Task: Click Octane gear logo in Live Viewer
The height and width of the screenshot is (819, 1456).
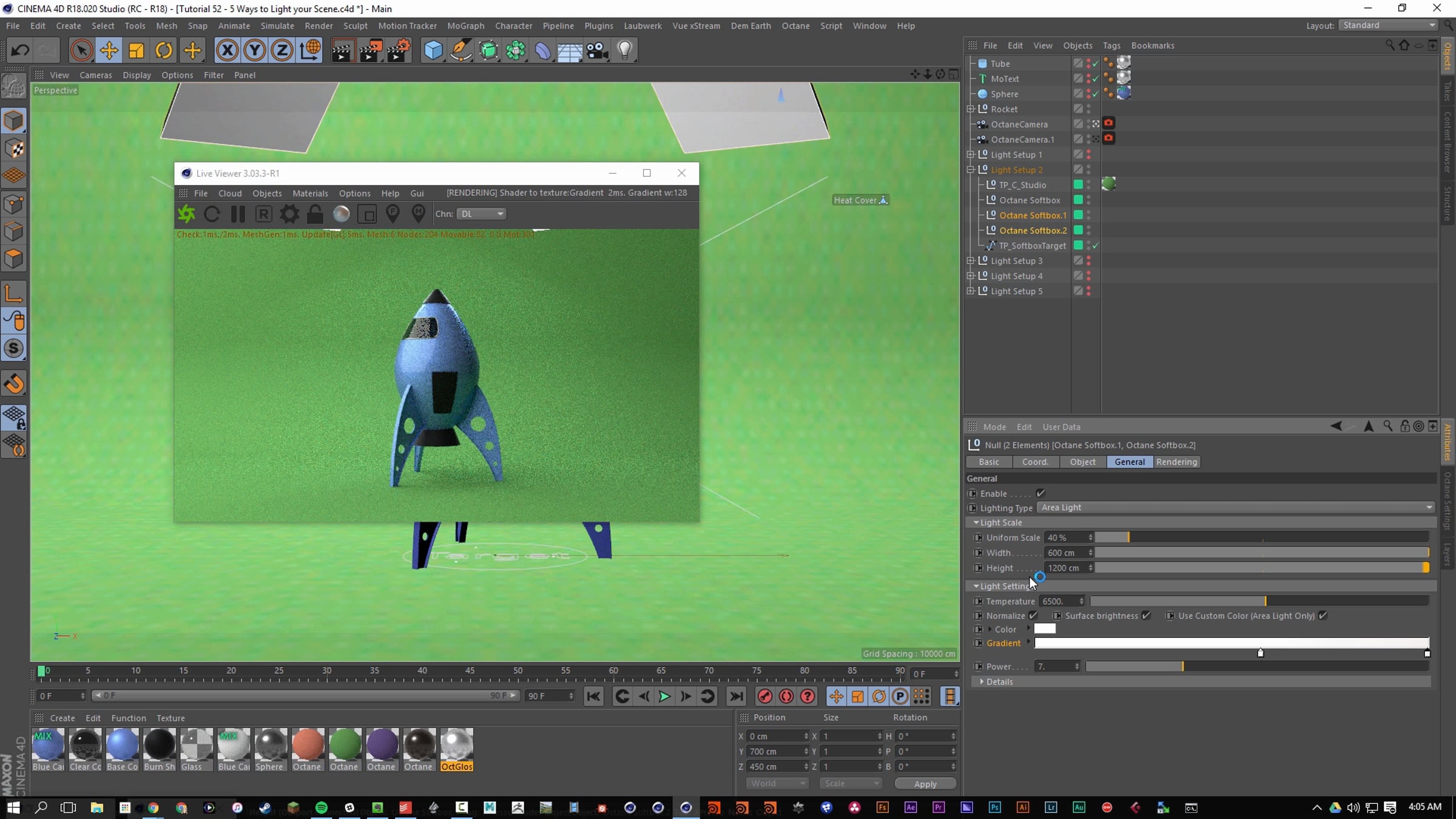Action: pos(186,214)
